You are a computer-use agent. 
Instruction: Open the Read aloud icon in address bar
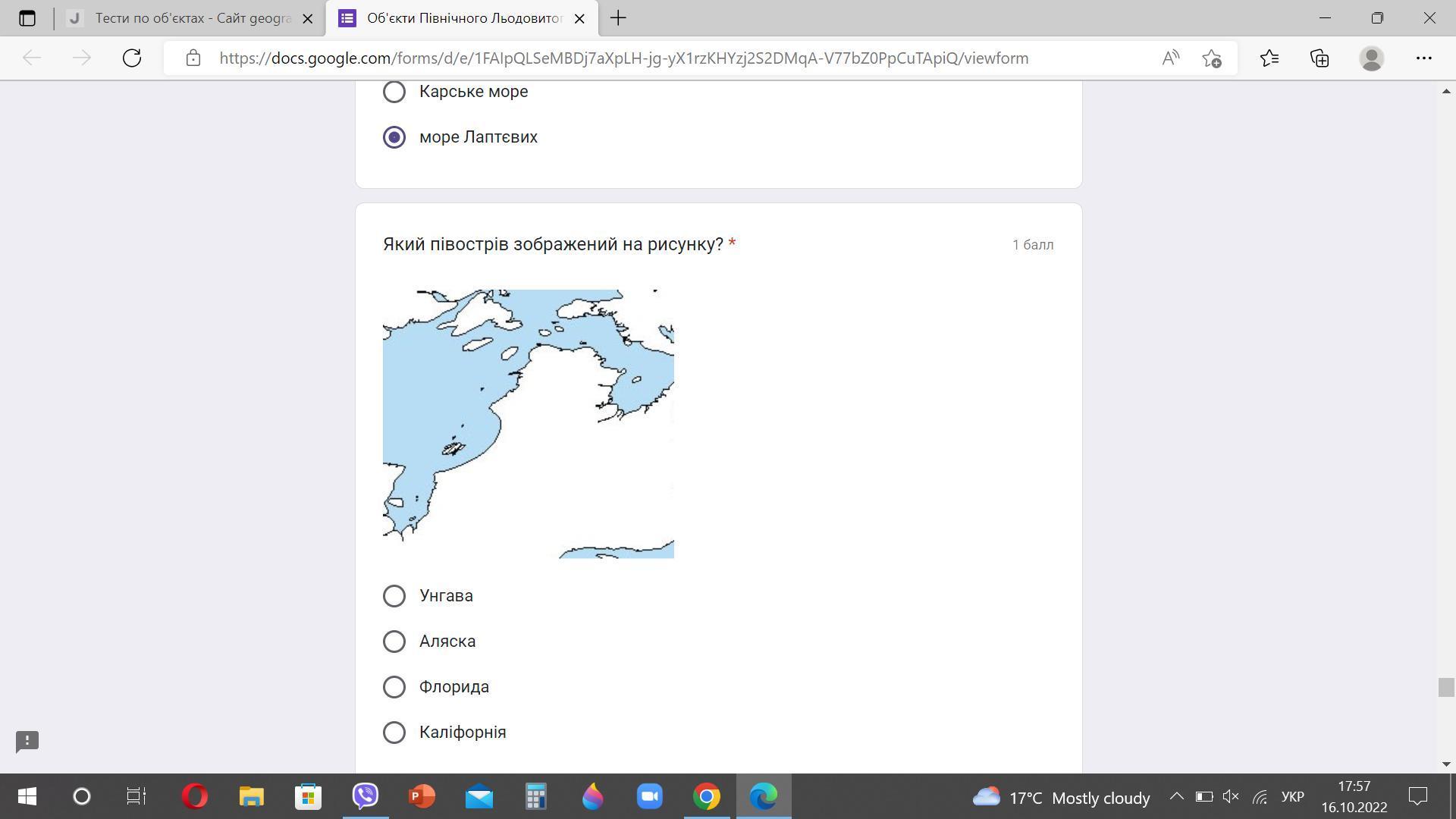pos(1170,58)
